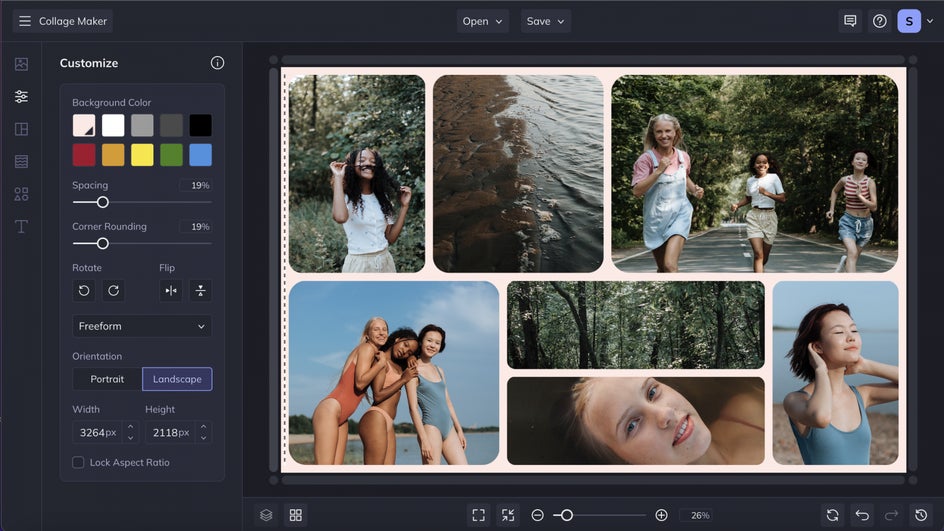Click the rotate counterclockwise icon
Image resolution: width=944 pixels, height=531 pixels.
[84, 291]
